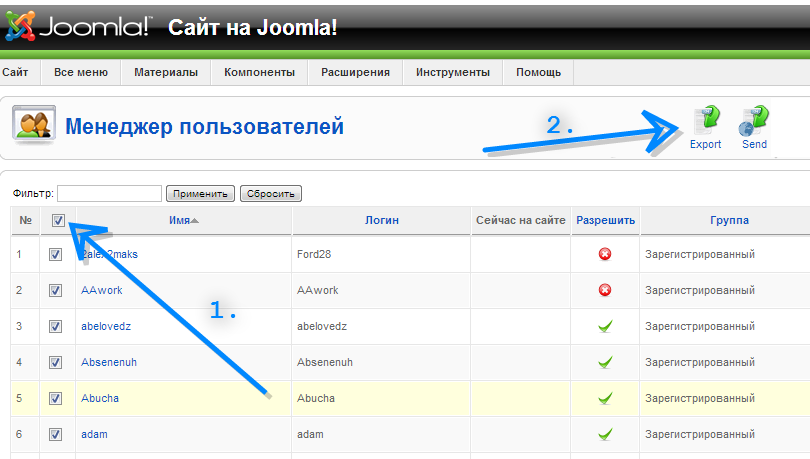Open the Компоненты menu
This screenshot has width=810, height=459.
click(259, 73)
